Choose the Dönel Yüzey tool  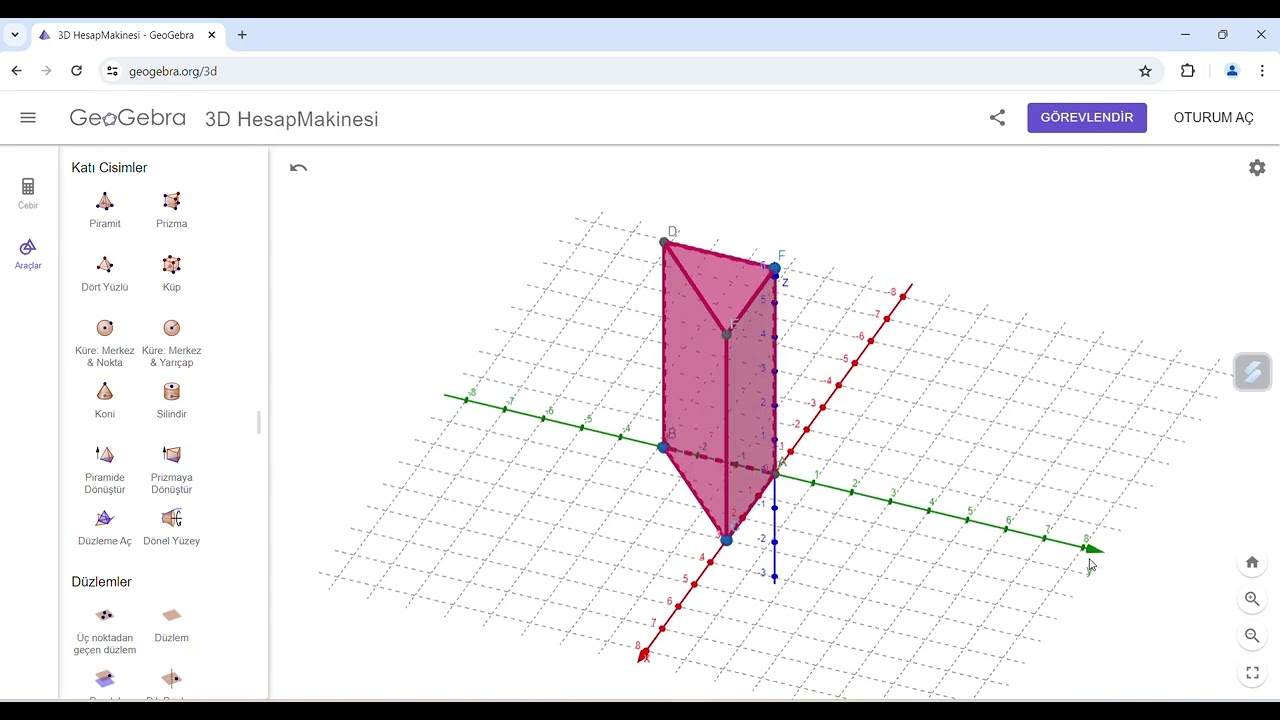(172, 527)
